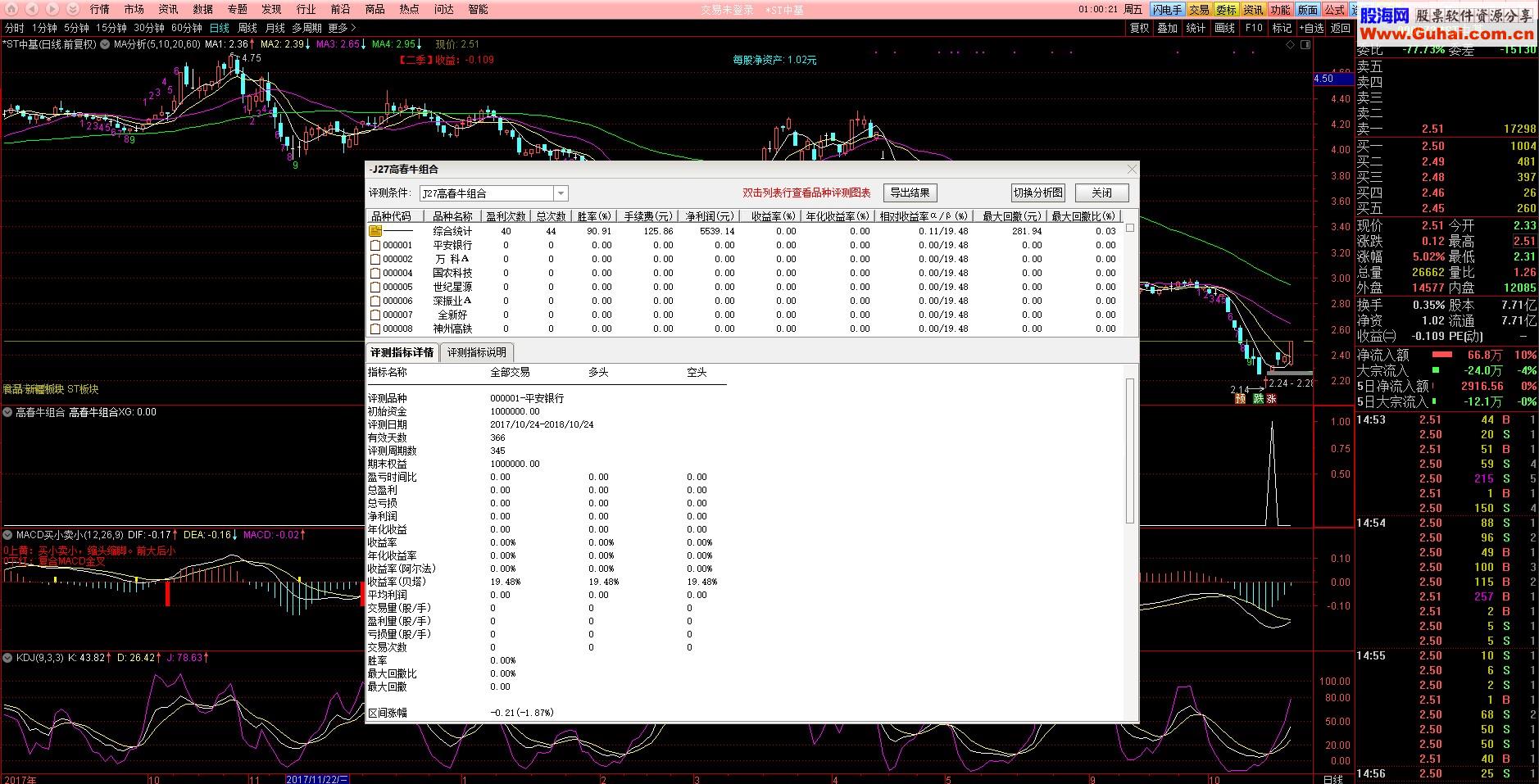This screenshot has height=784, width=1539.
Task: Switch to 评测指标说明 tab
Action: click(477, 352)
